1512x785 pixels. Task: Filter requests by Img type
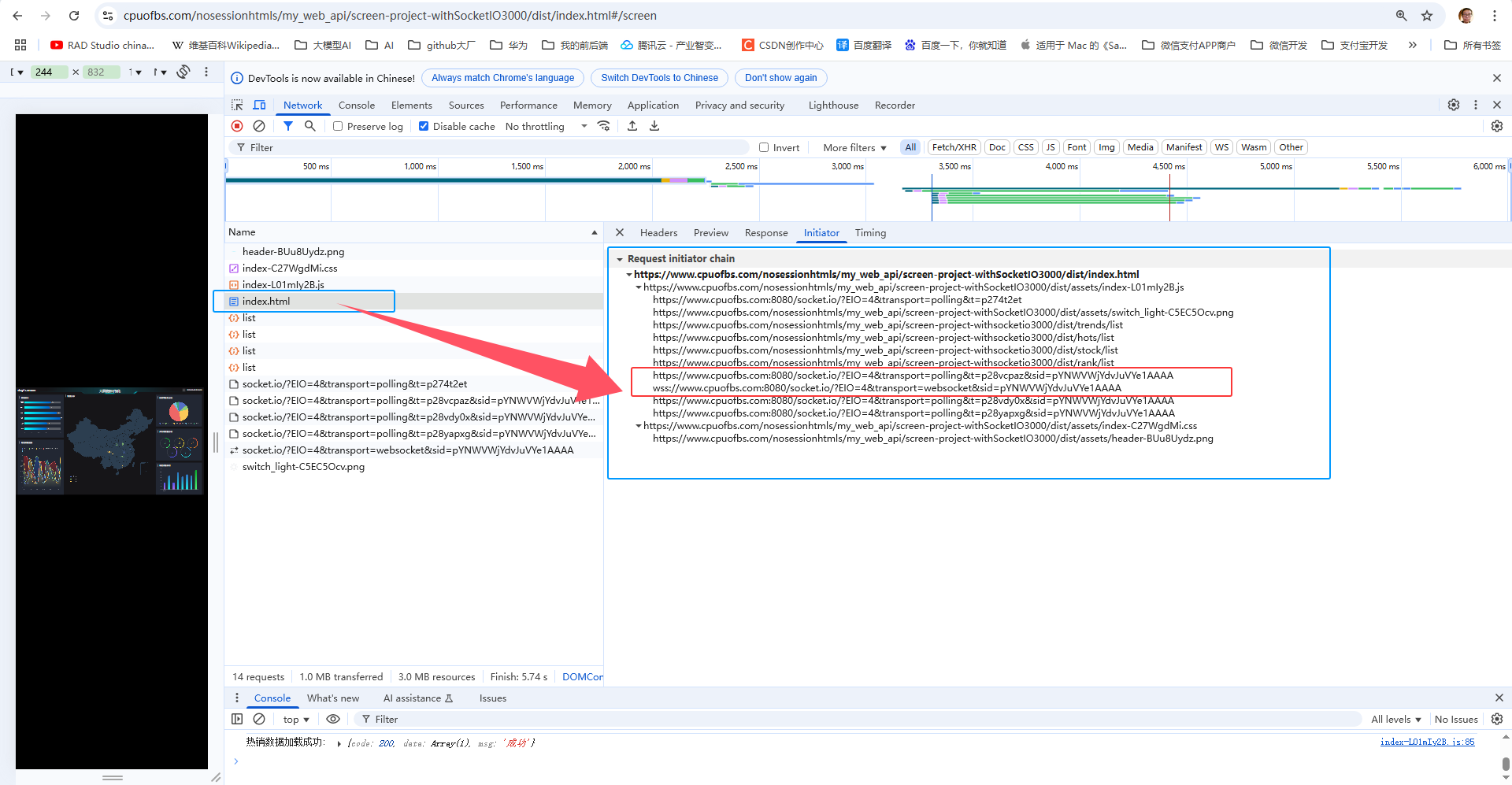tap(1106, 147)
